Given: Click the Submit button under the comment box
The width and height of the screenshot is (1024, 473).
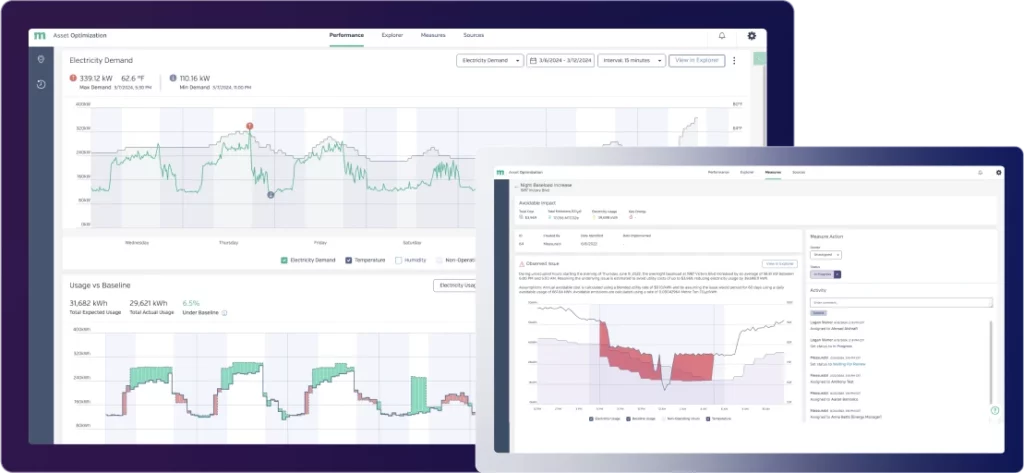Looking at the screenshot, I should pos(818,313).
